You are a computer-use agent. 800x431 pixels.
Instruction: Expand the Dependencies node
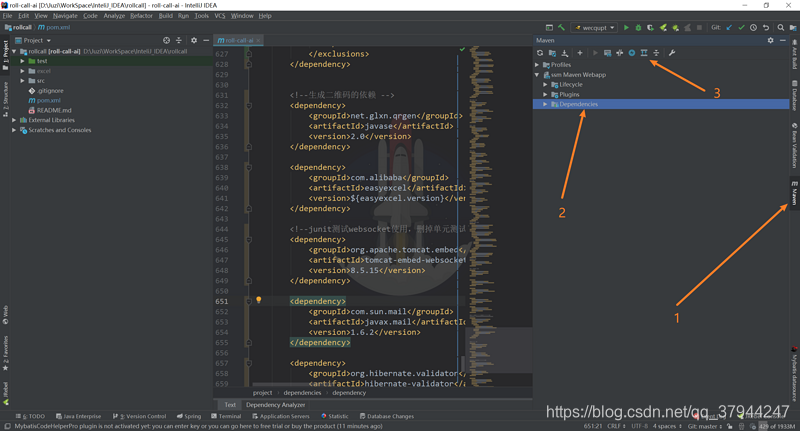tap(545, 104)
